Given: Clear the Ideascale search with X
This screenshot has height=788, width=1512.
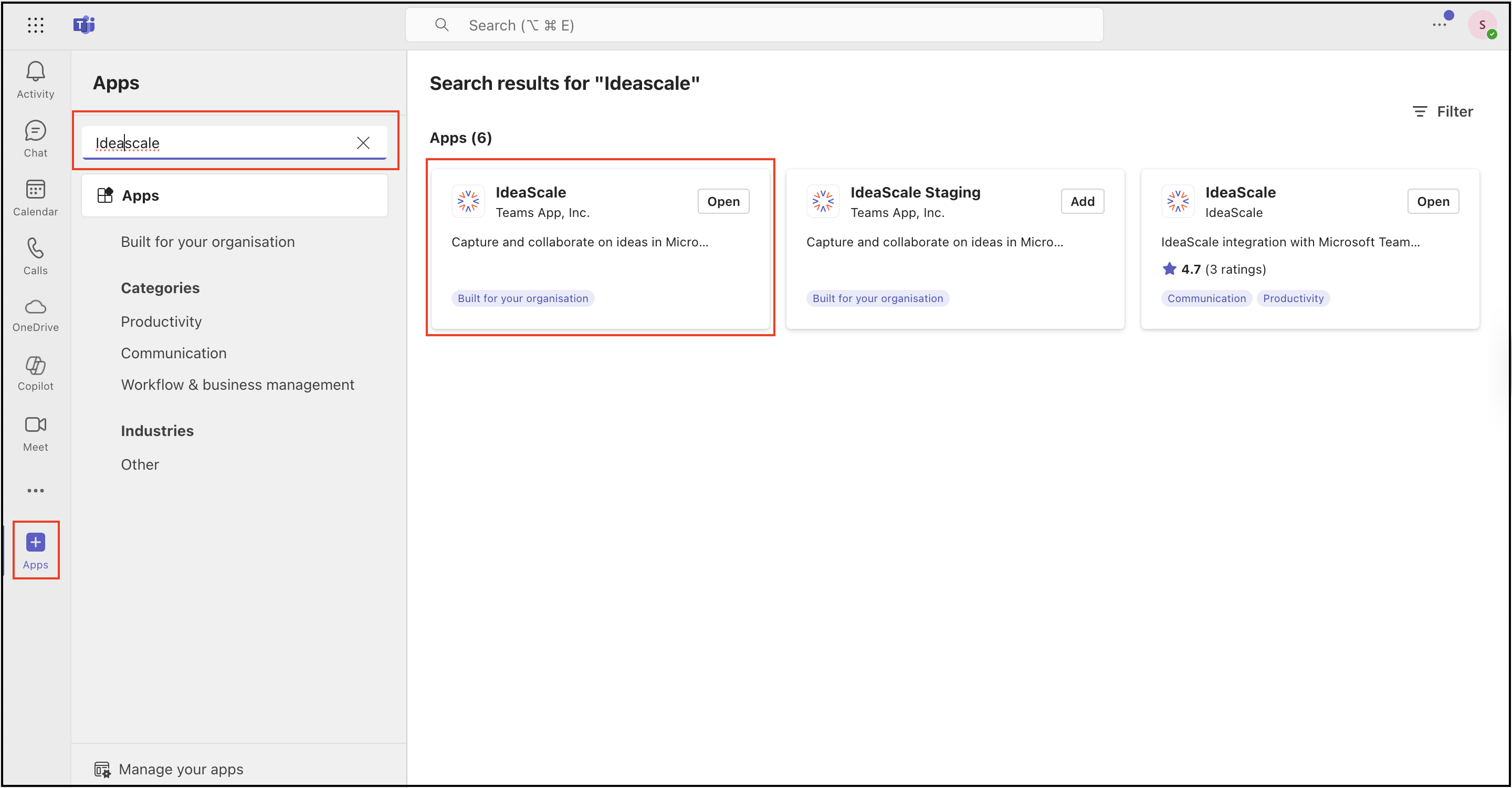Looking at the screenshot, I should point(363,143).
